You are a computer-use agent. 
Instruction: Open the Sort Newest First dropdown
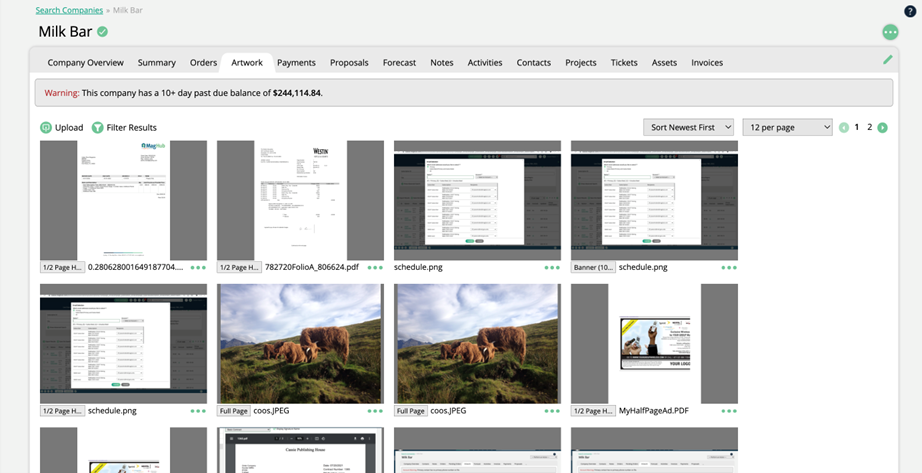tap(689, 127)
